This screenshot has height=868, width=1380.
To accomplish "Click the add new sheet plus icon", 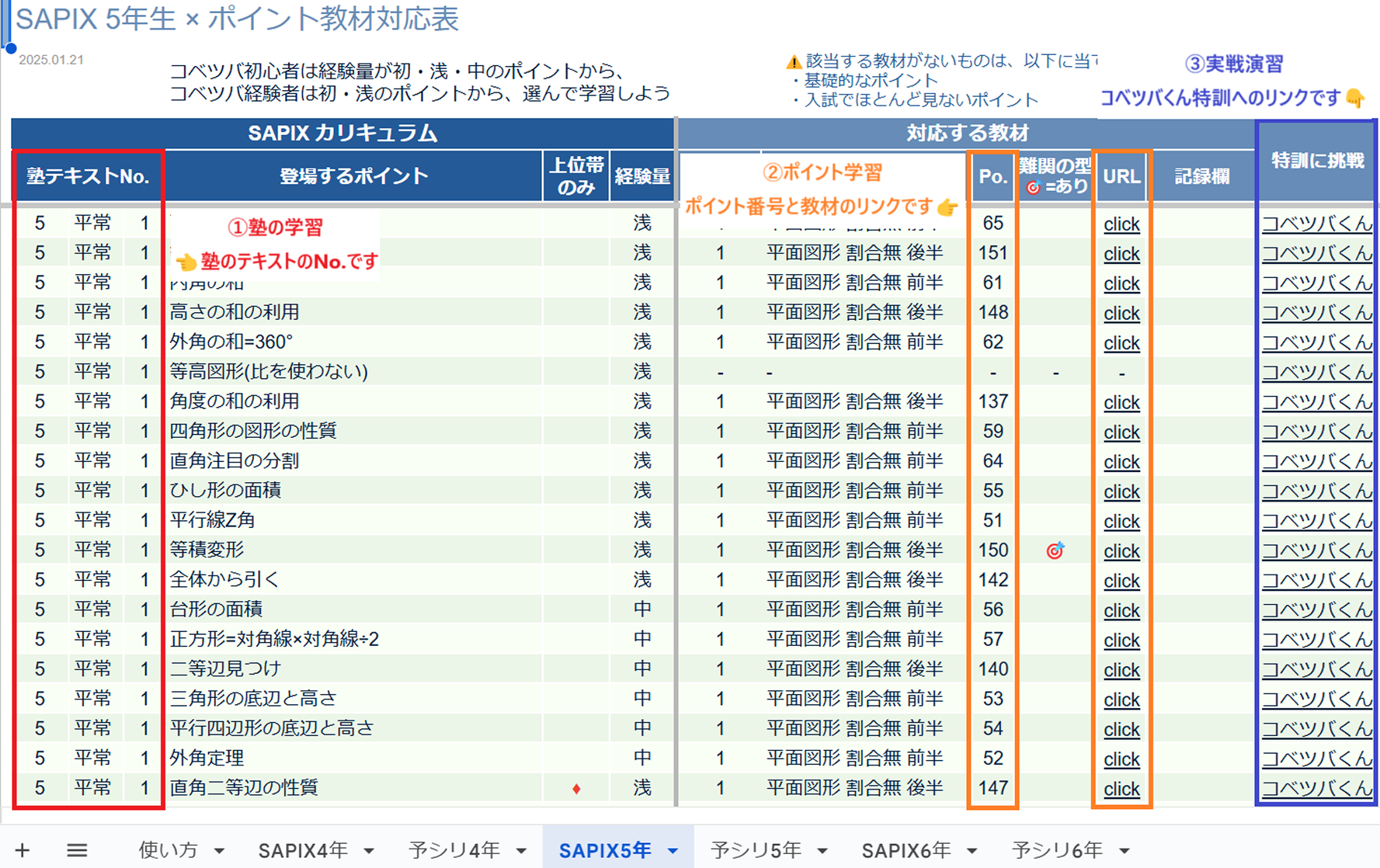I will pyautogui.click(x=23, y=850).
